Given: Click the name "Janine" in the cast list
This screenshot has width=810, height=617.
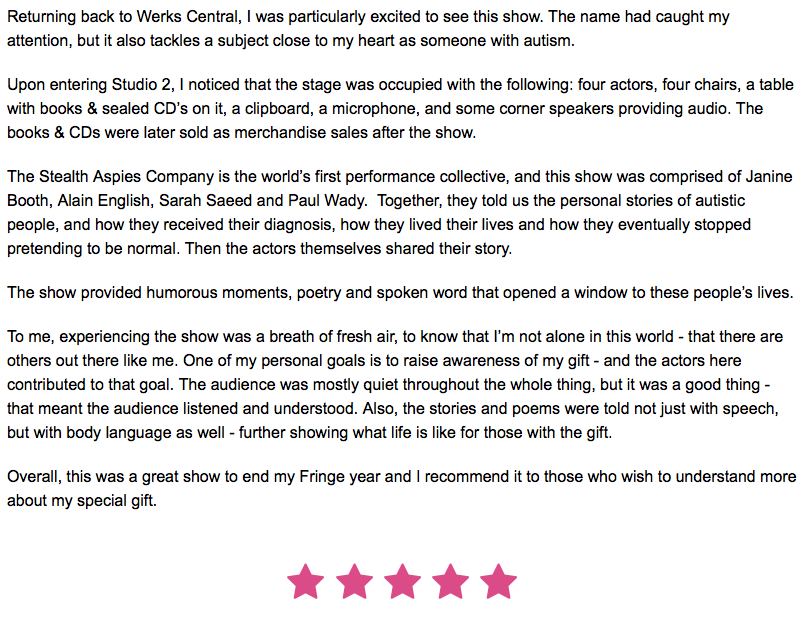Looking at the screenshot, I should pyautogui.click(x=769, y=177).
